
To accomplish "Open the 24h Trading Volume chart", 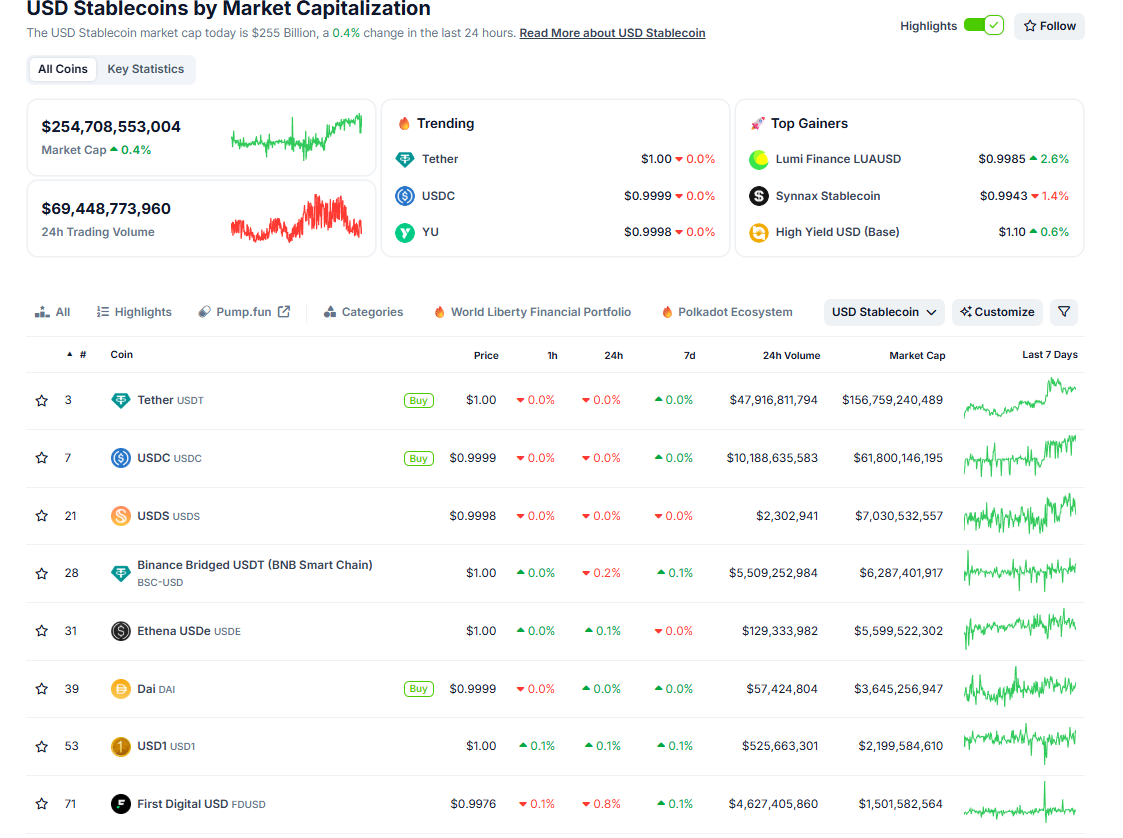I will [296, 218].
